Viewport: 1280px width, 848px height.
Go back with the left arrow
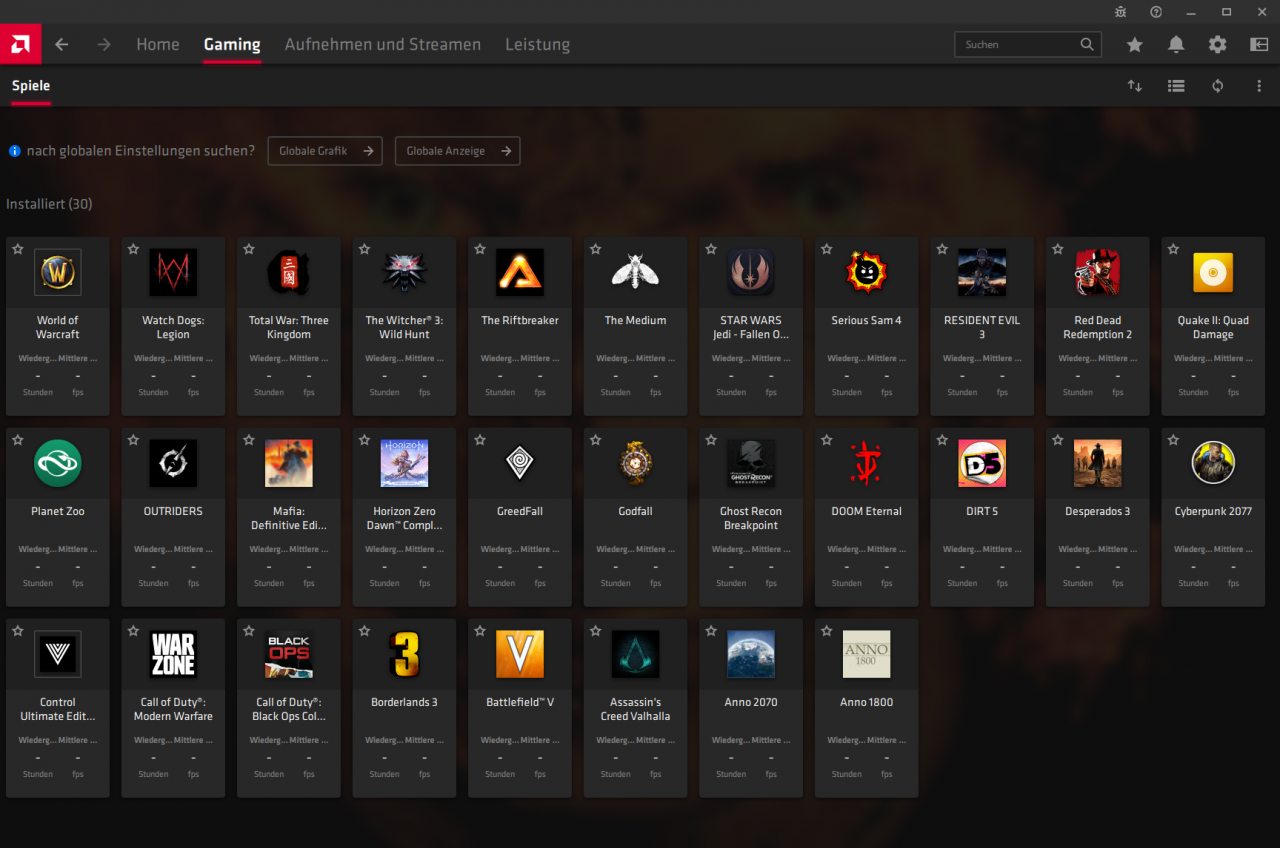click(62, 44)
